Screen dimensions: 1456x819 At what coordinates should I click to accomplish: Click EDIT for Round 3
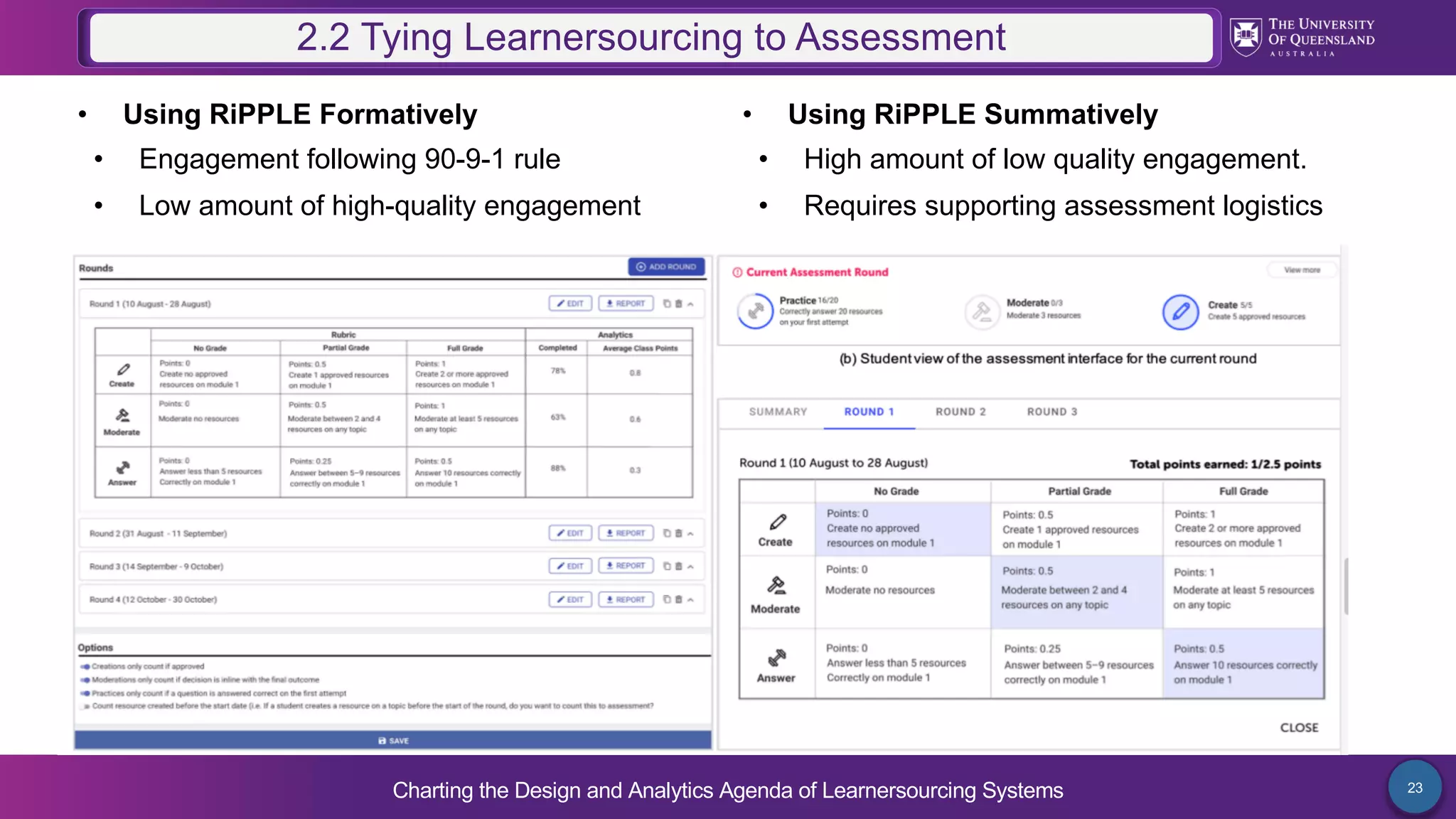click(570, 566)
